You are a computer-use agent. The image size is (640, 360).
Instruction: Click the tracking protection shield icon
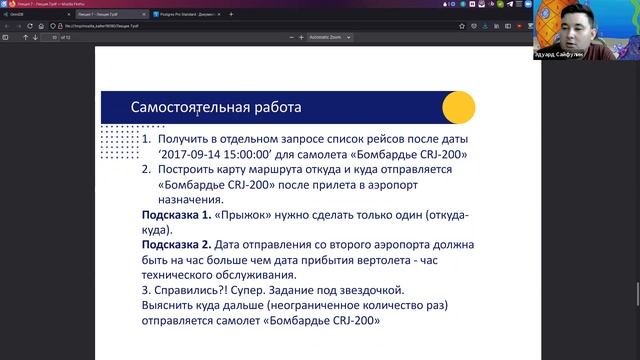53,26
